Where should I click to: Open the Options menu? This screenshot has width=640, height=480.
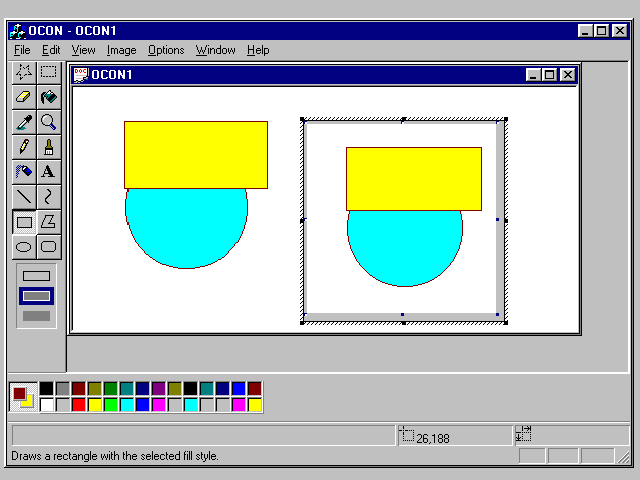166,50
